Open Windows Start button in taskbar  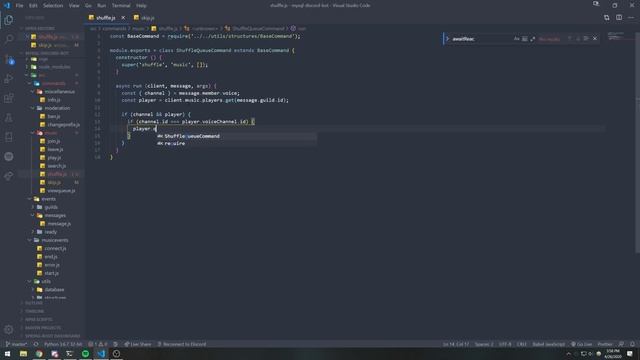(7, 353)
